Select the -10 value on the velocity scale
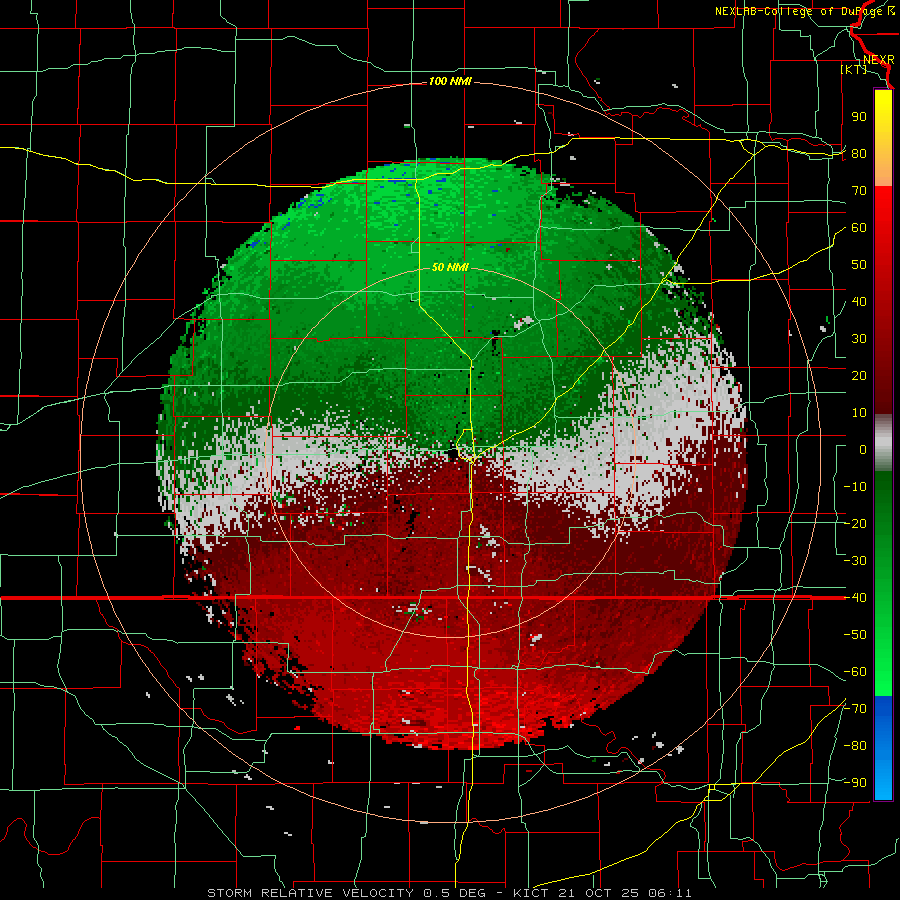The width and height of the screenshot is (900, 900). coord(855,487)
